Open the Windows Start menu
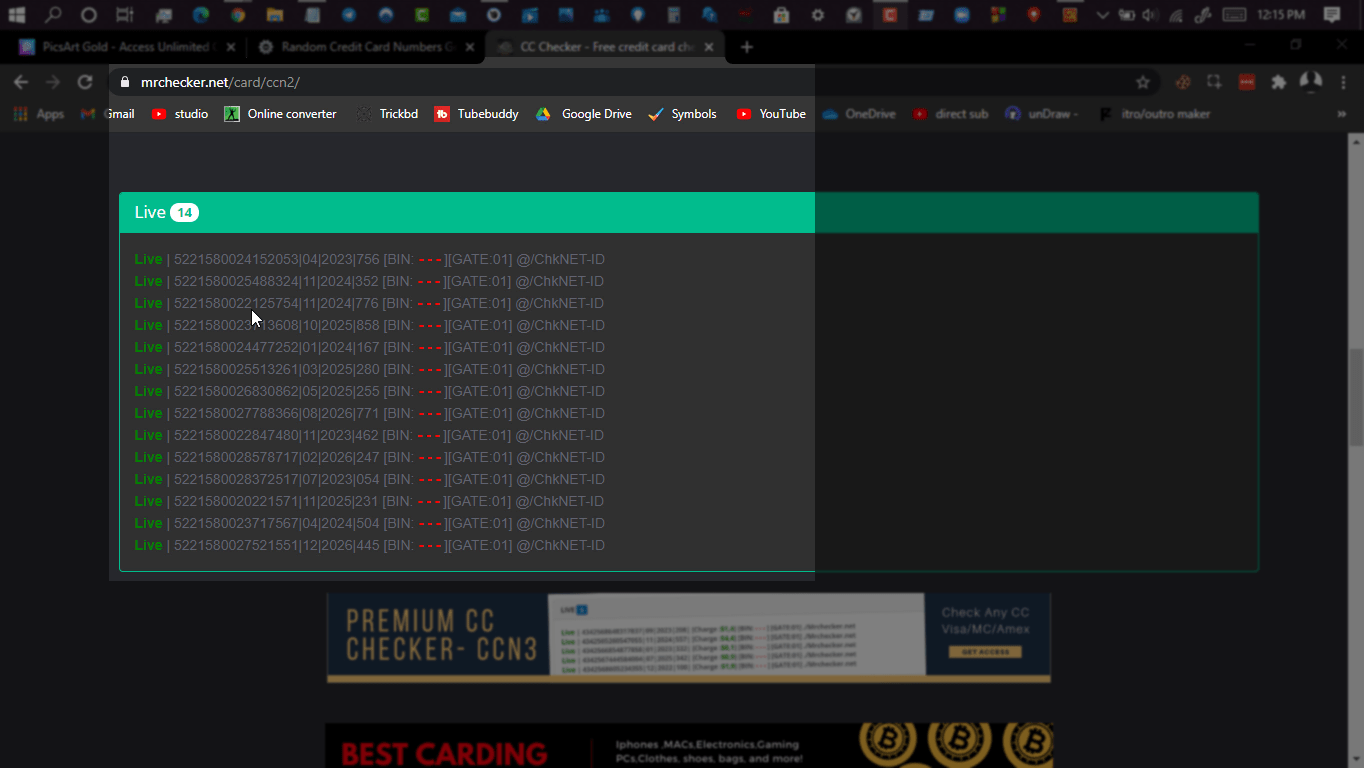This screenshot has width=1364, height=768. tap(16, 15)
